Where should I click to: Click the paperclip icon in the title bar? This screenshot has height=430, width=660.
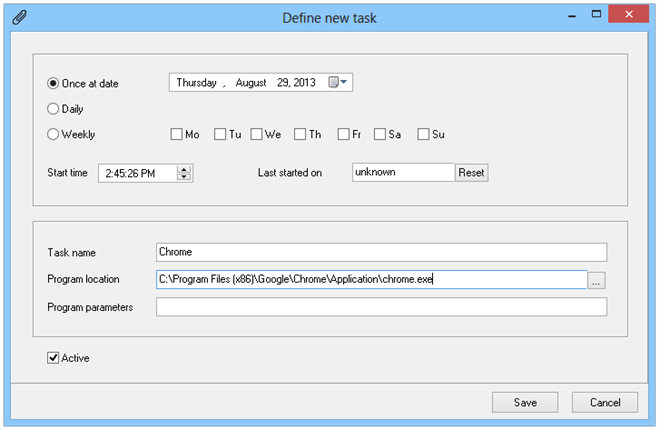point(19,18)
